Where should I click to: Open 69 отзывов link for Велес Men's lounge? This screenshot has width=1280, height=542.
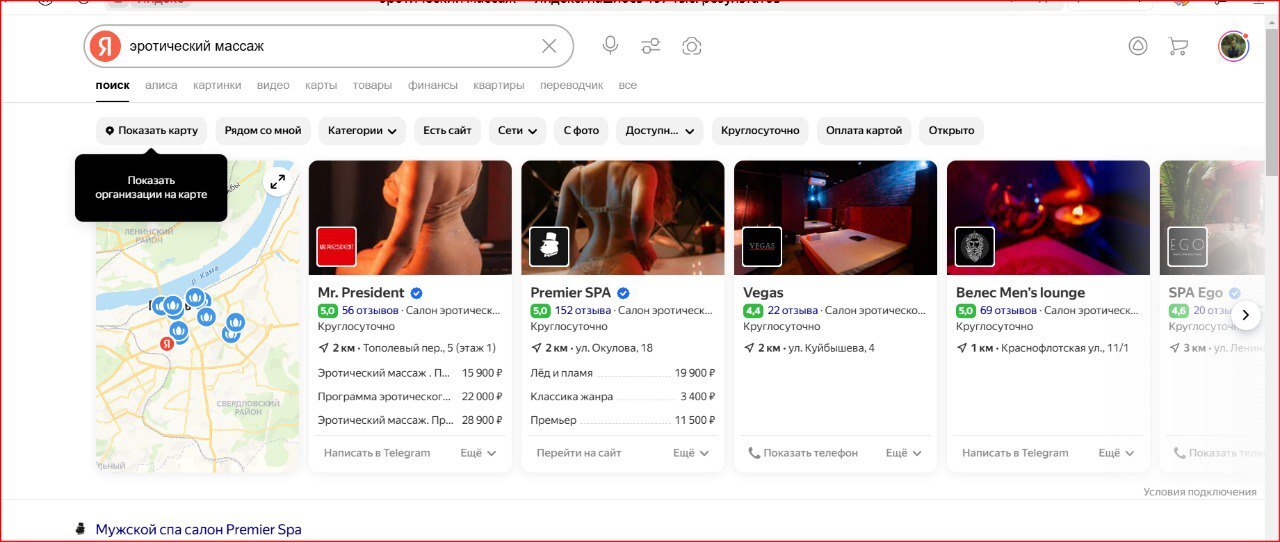[x=1008, y=310]
